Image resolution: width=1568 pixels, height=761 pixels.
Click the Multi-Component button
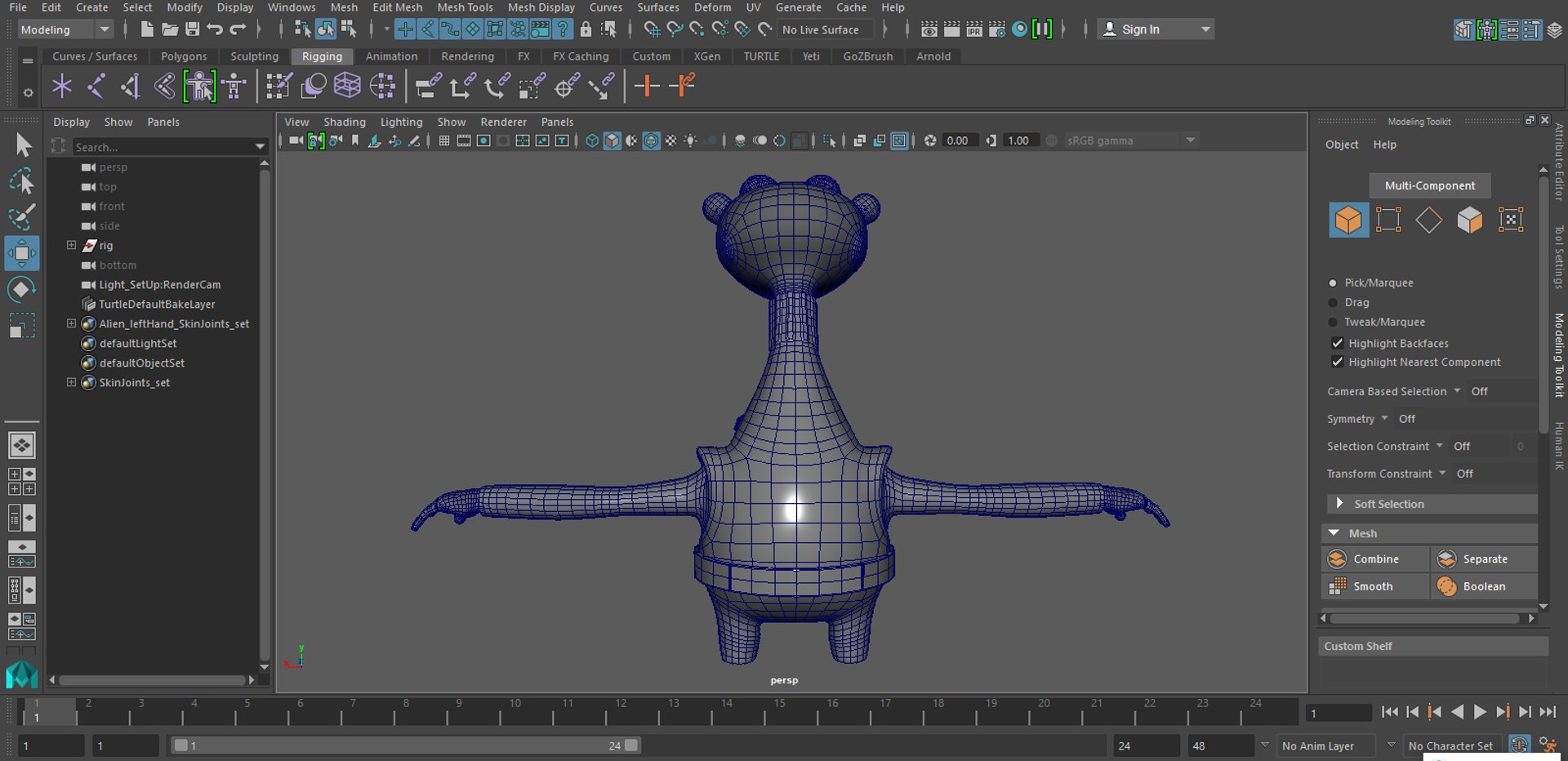point(1430,185)
